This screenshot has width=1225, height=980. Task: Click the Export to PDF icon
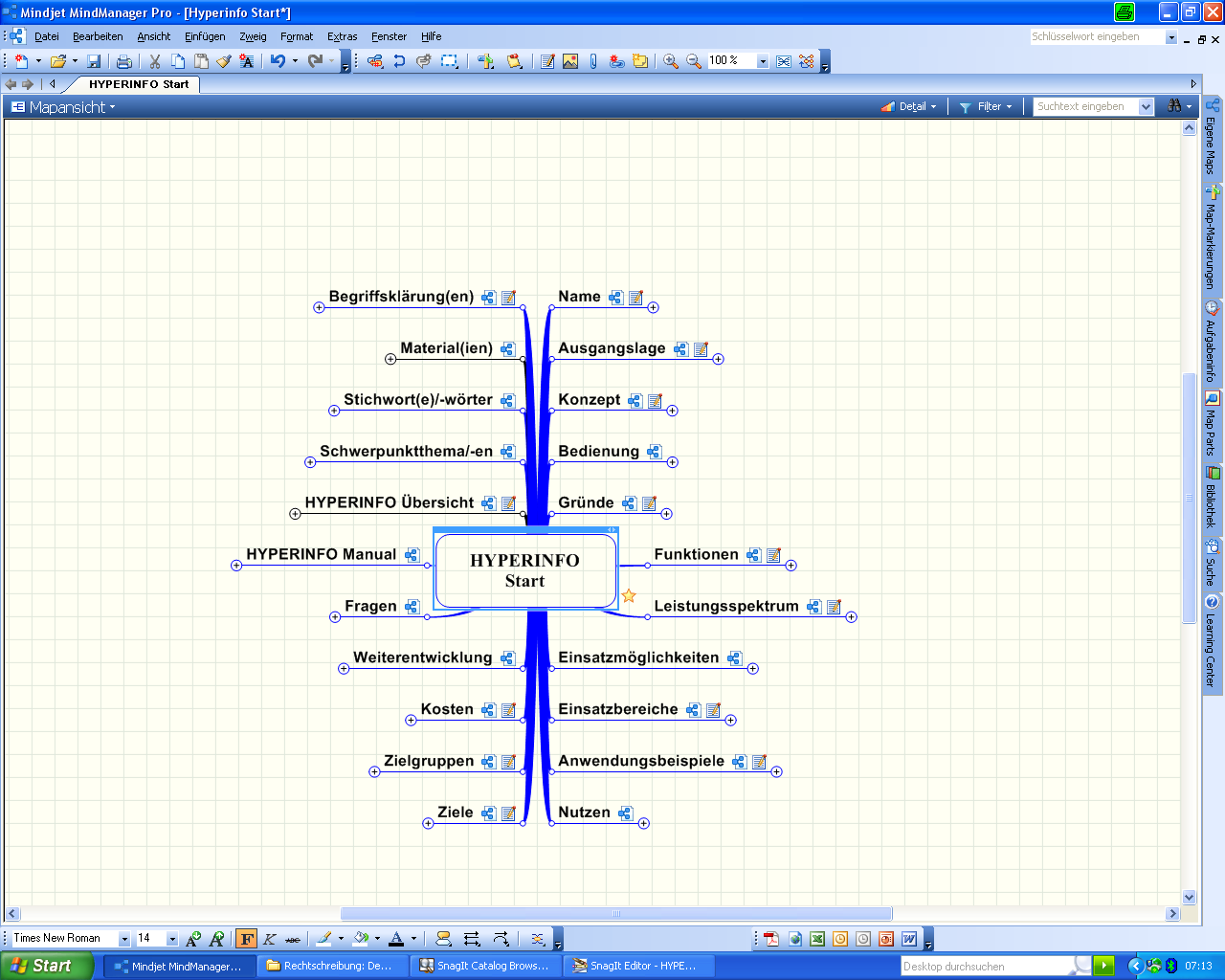click(771, 939)
